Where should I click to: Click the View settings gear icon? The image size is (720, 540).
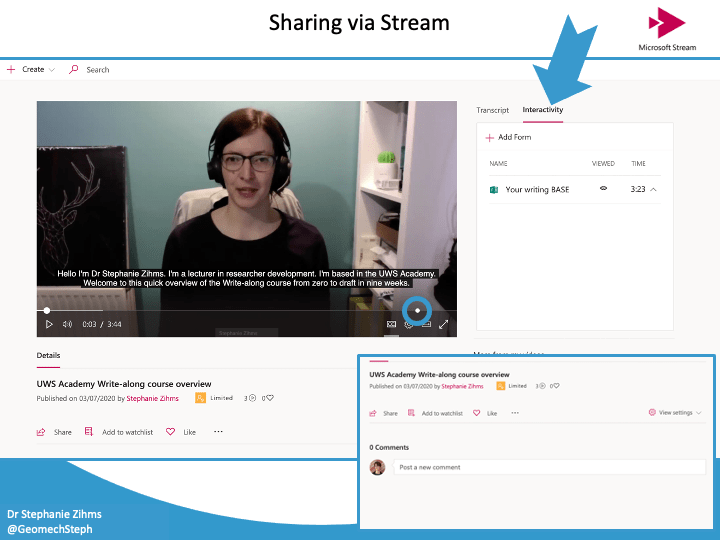652,412
